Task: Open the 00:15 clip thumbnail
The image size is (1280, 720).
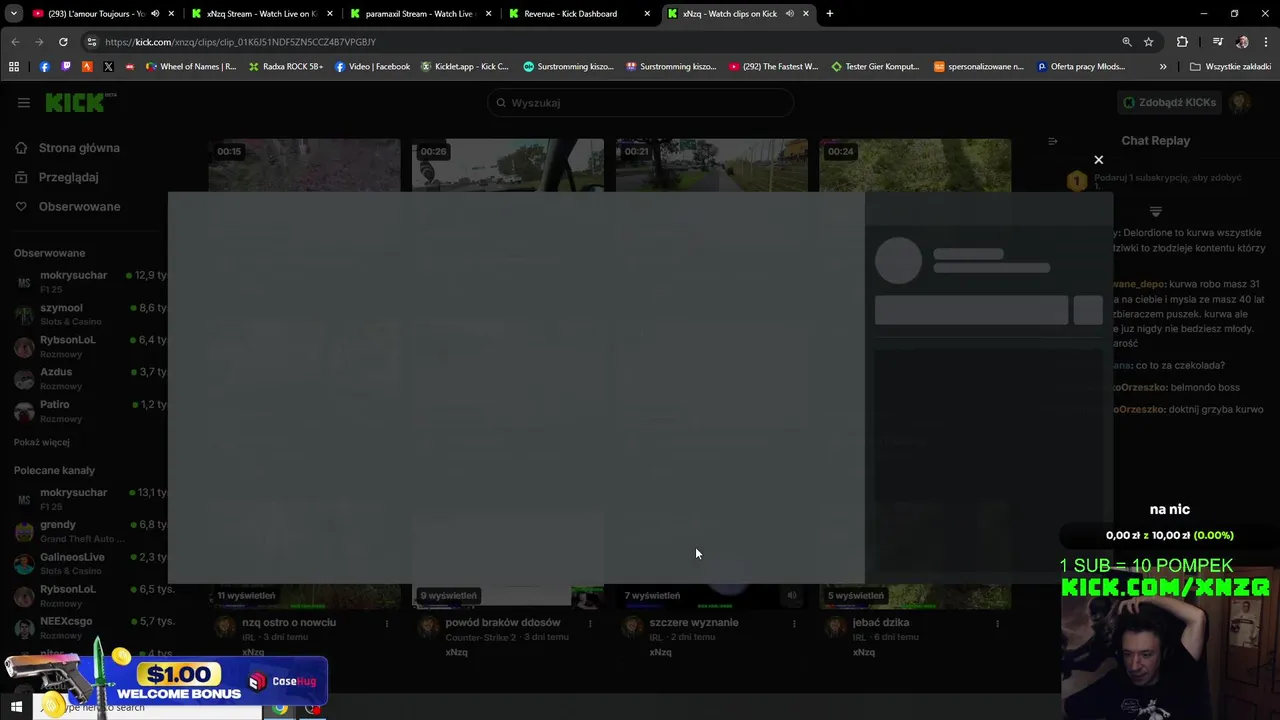Action: click(x=304, y=165)
